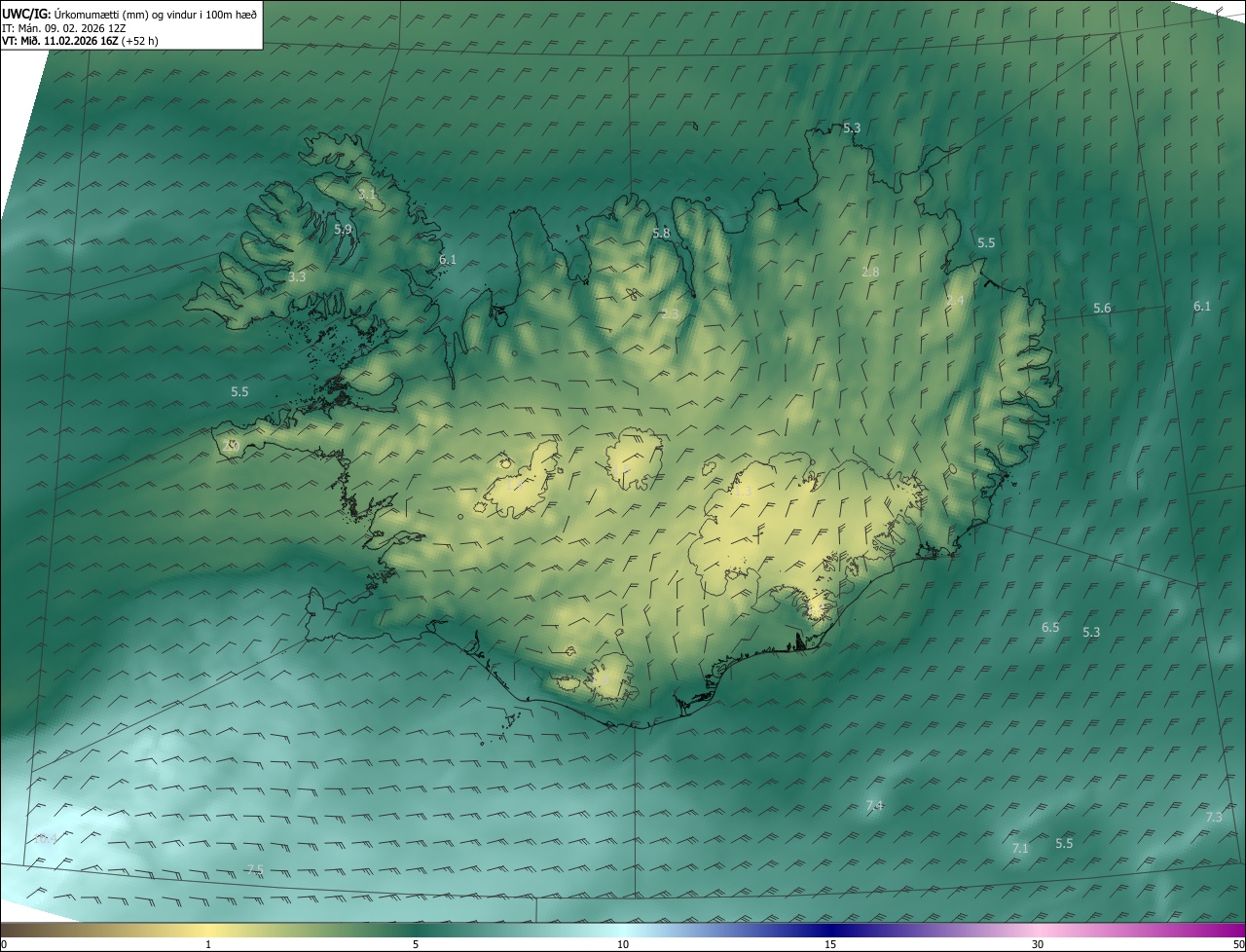Click the 6.1 value at the far east edge

click(x=1202, y=306)
